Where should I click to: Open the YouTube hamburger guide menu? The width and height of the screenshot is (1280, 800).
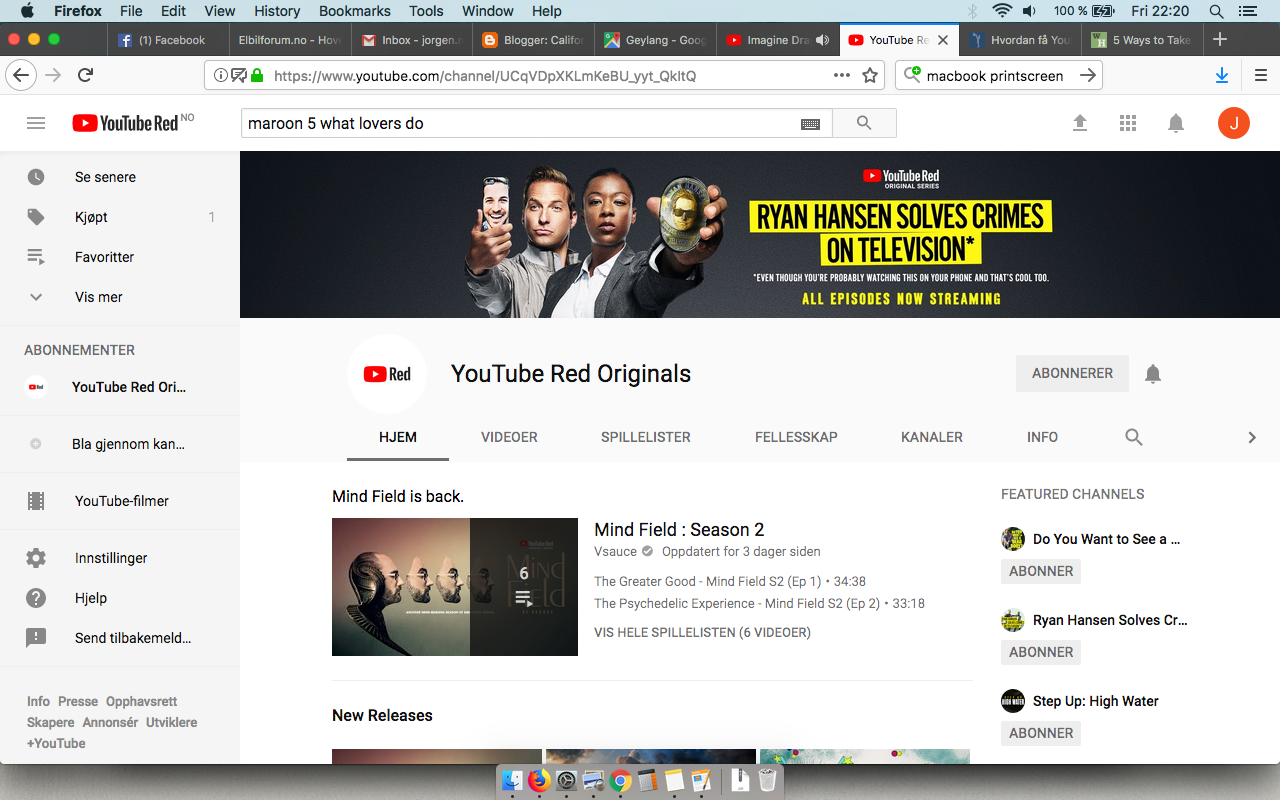pos(36,123)
